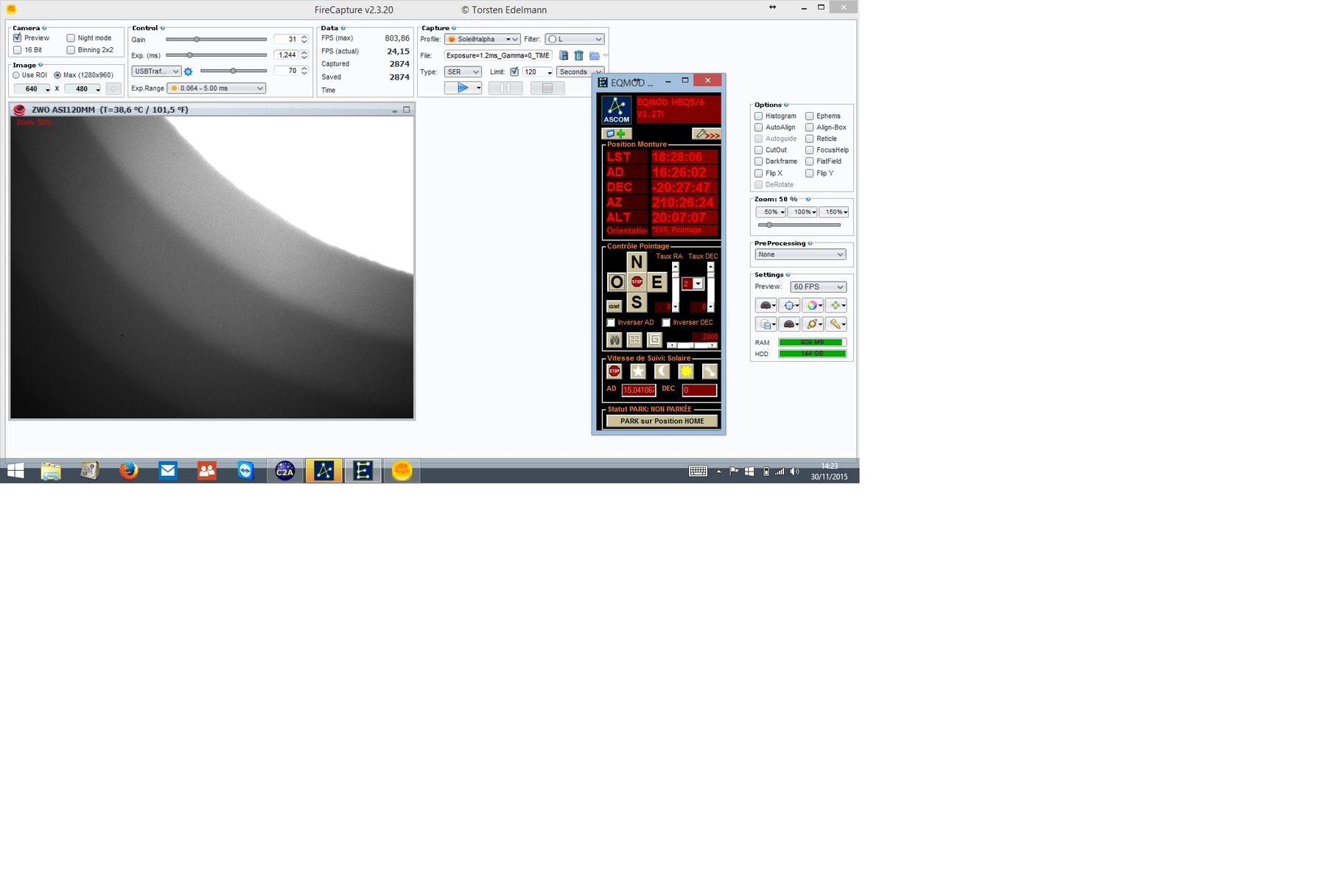Enable Night mode checkbox
This screenshot has width=1344, height=896.
point(71,38)
